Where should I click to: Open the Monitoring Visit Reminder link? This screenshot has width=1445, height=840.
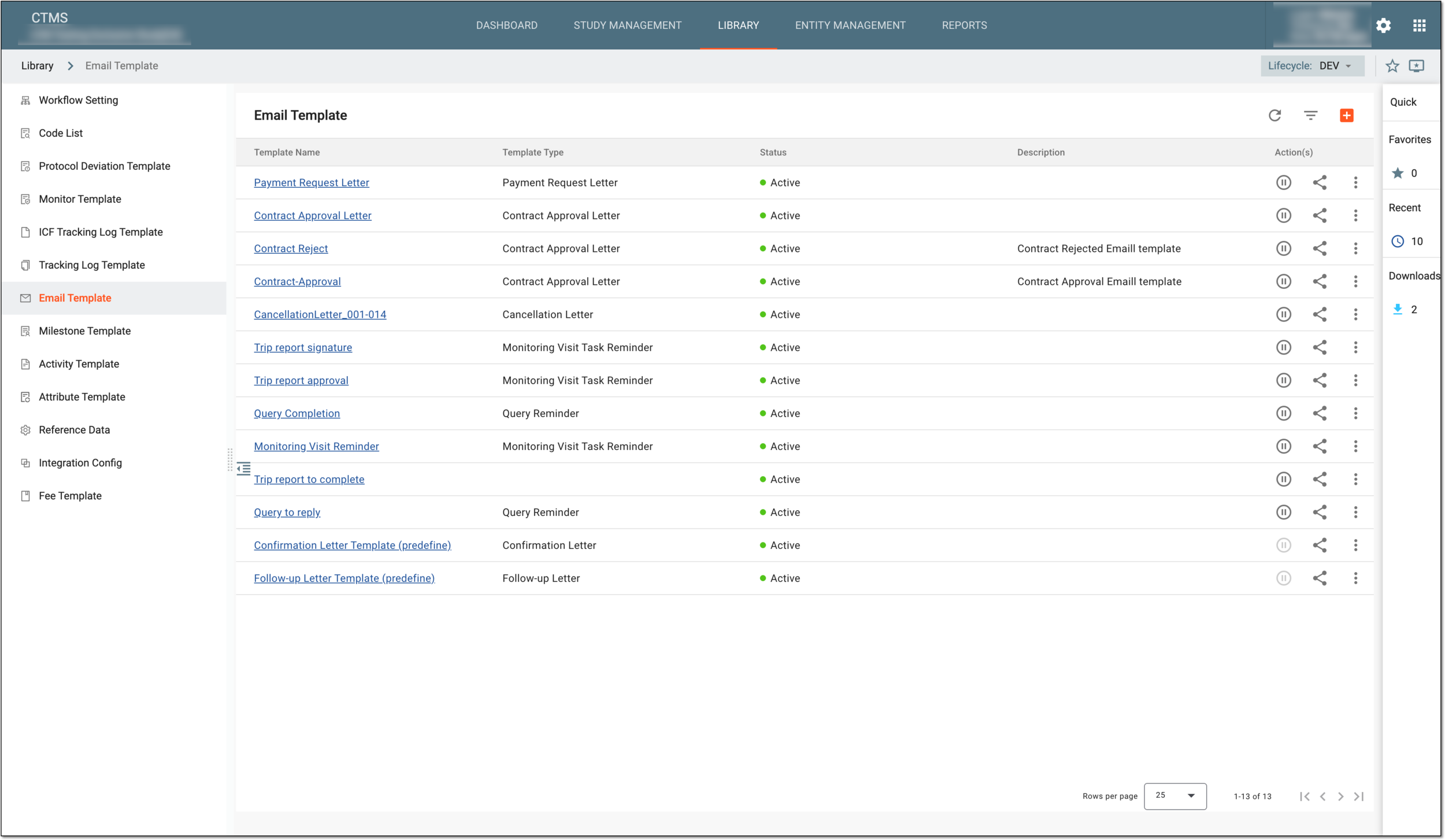317,446
